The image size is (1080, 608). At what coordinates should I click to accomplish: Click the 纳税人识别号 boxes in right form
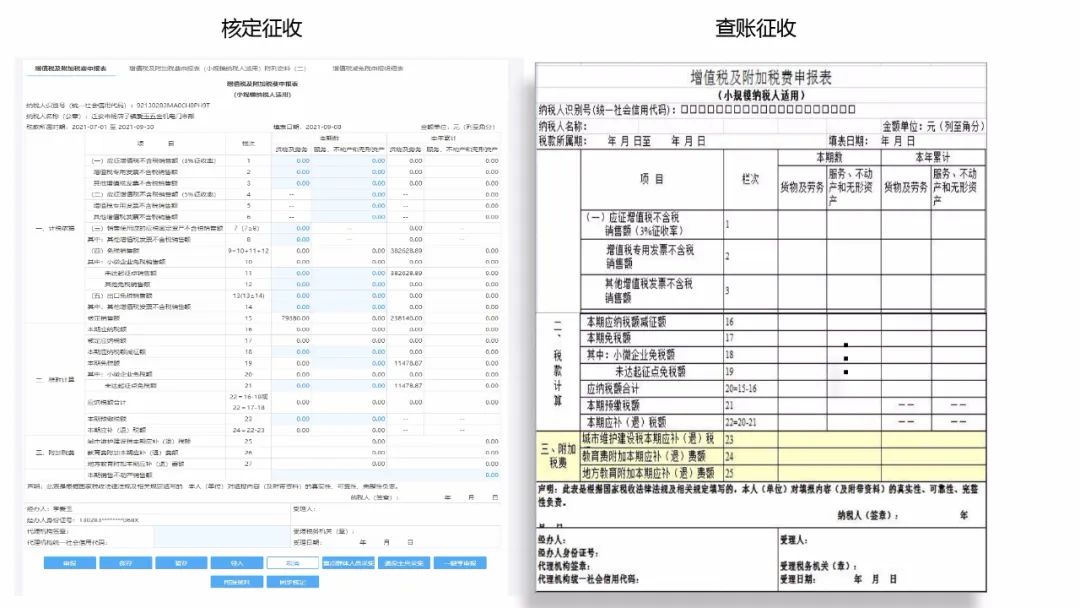click(768, 109)
